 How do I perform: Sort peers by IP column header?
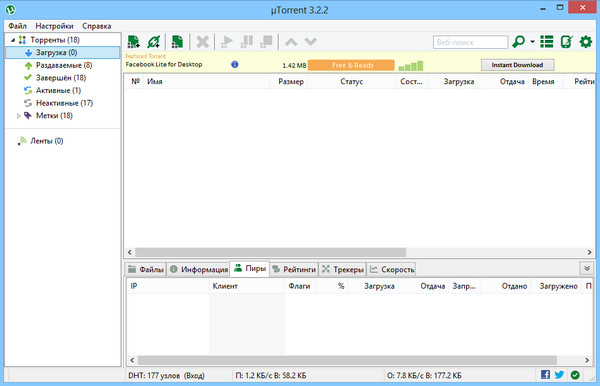pos(168,286)
